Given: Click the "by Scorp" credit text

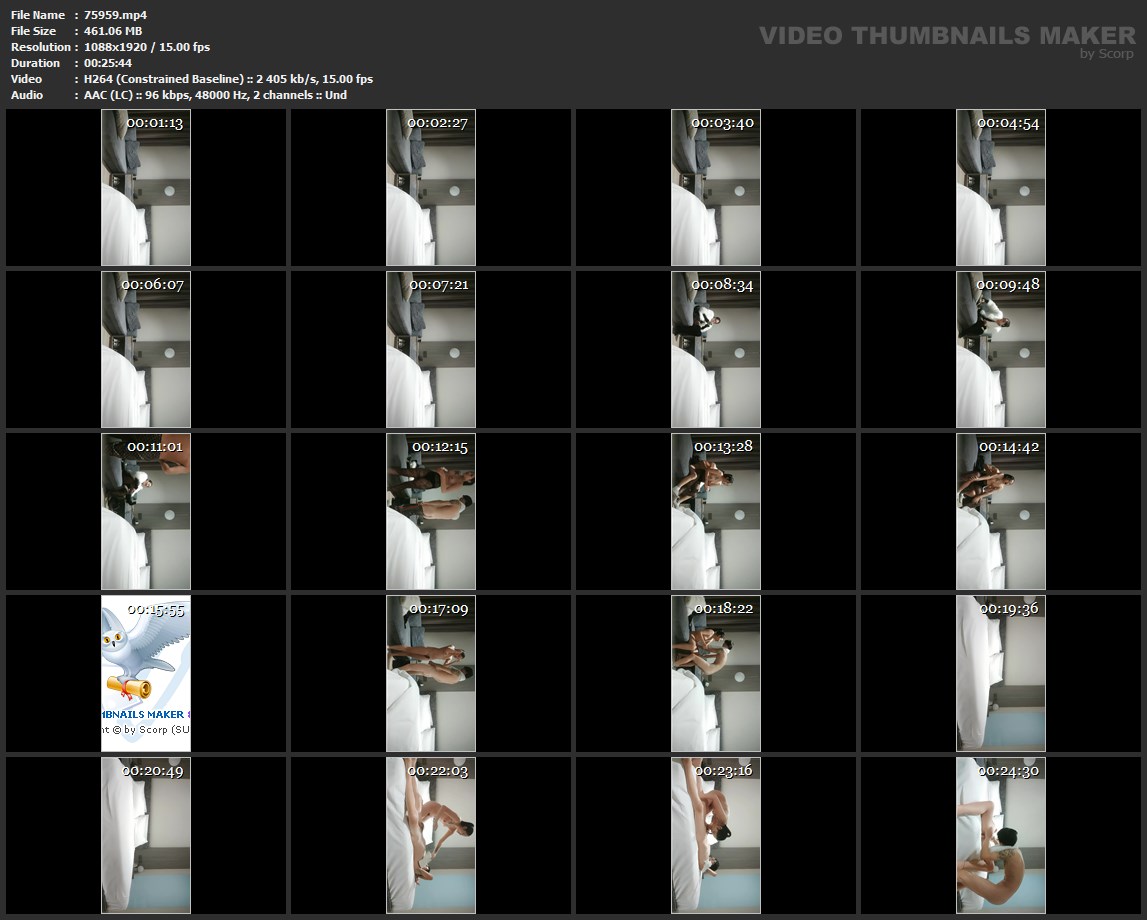Looking at the screenshot, I should 1106,55.
